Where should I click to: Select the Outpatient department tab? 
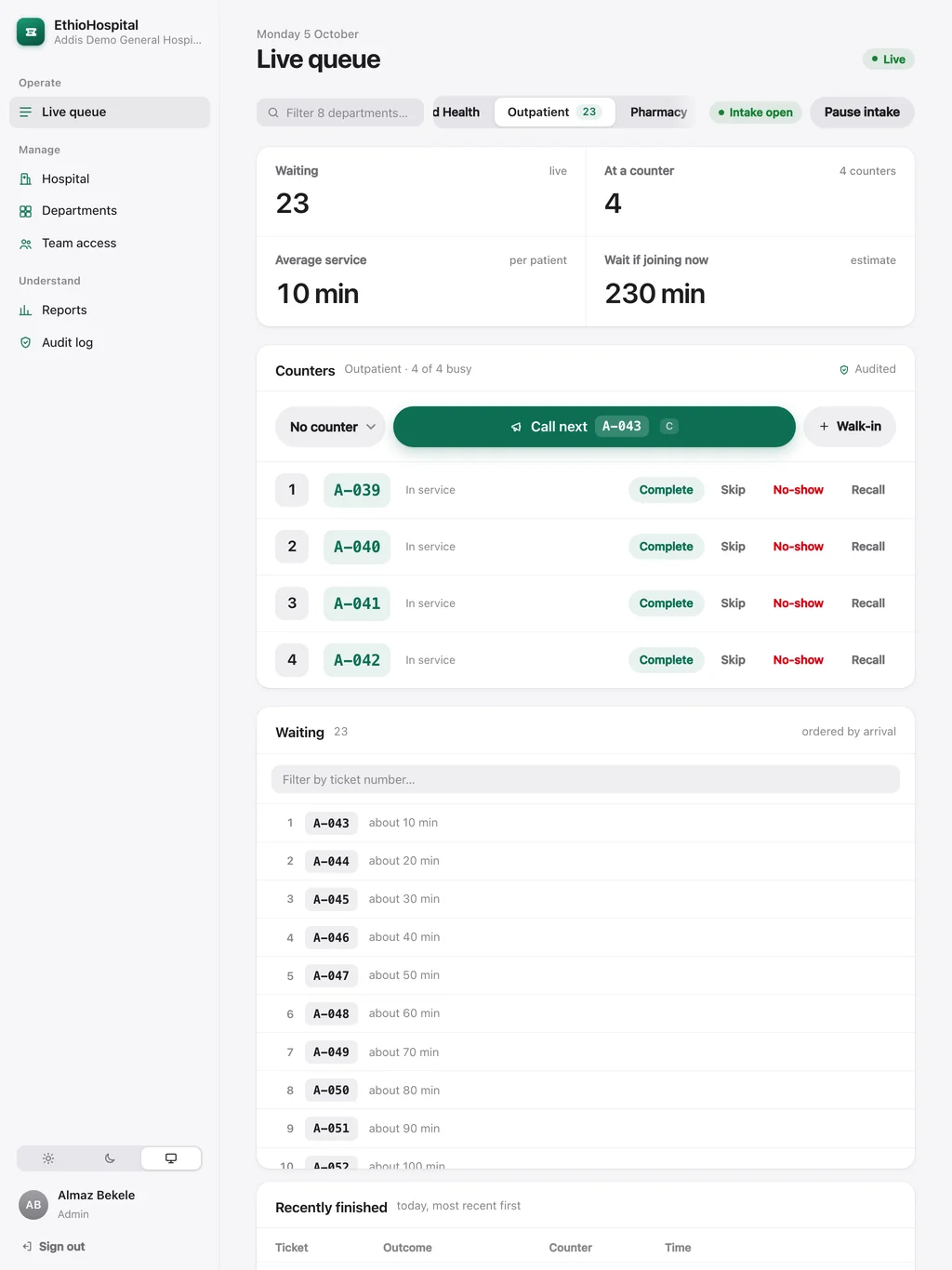click(x=554, y=112)
